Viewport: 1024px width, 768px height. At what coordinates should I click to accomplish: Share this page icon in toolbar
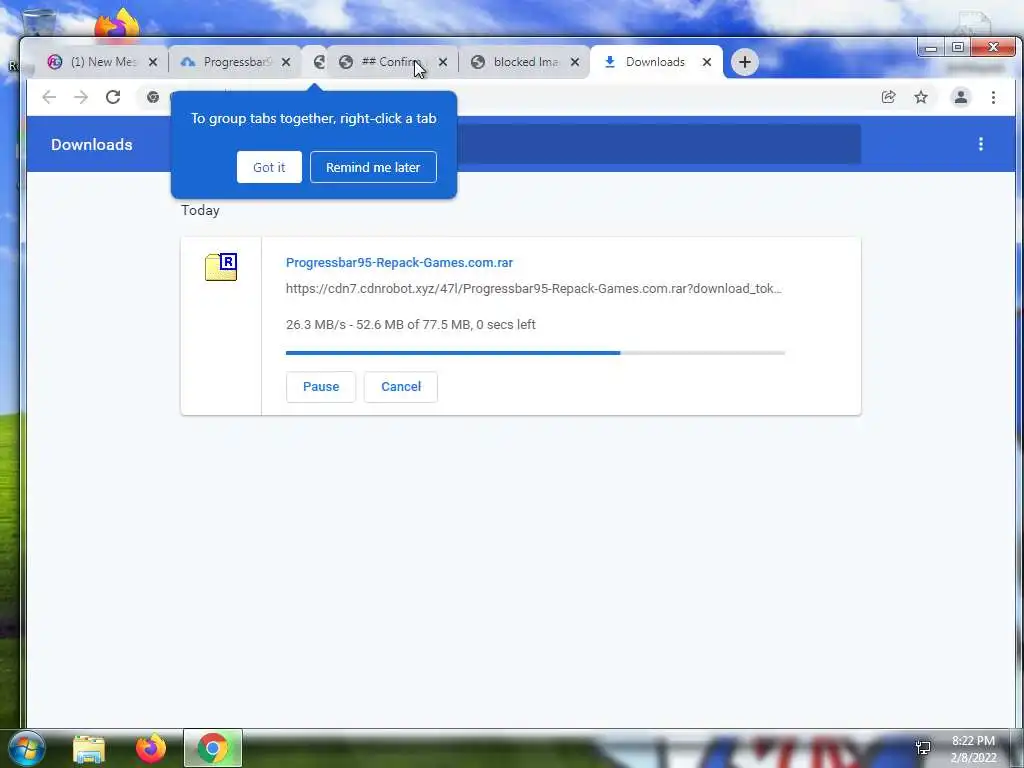pyautogui.click(x=888, y=97)
